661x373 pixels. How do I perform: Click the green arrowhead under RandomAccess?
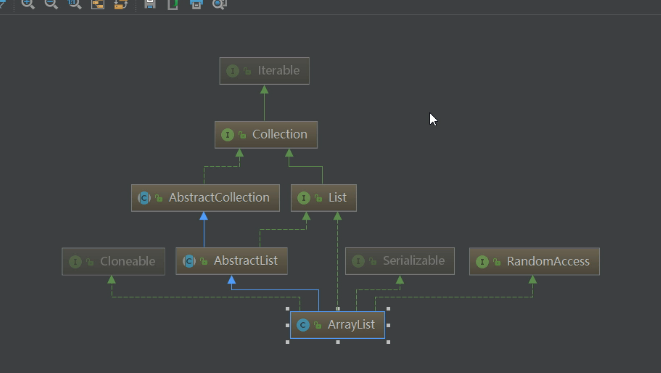pyautogui.click(x=532, y=280)
